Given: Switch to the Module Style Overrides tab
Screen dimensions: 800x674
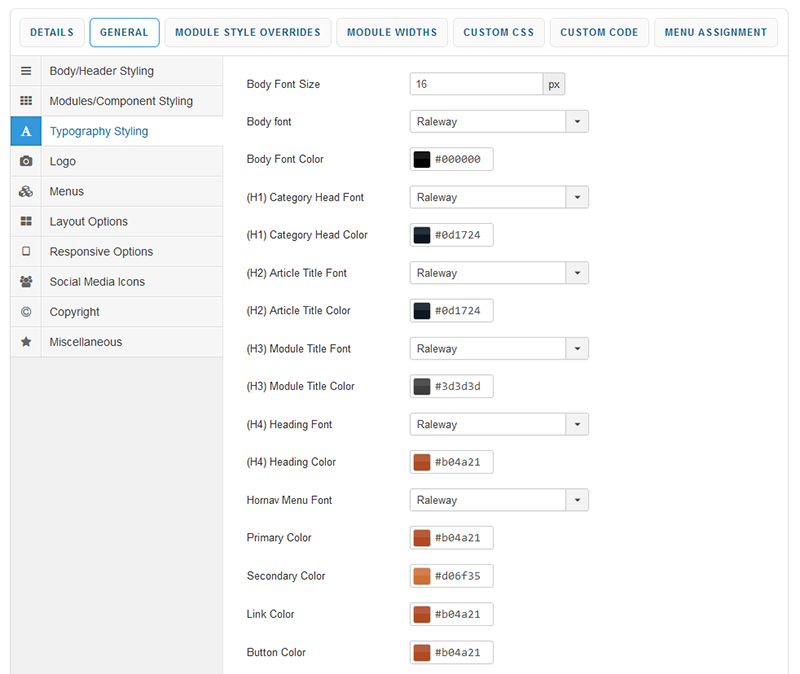Looking at the screenshot, I should tap(248, 33).
